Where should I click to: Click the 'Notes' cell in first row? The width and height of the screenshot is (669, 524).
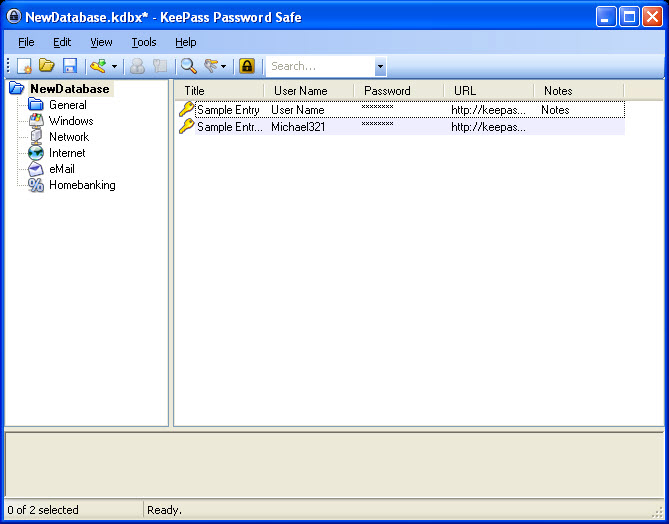coord(555,110)
